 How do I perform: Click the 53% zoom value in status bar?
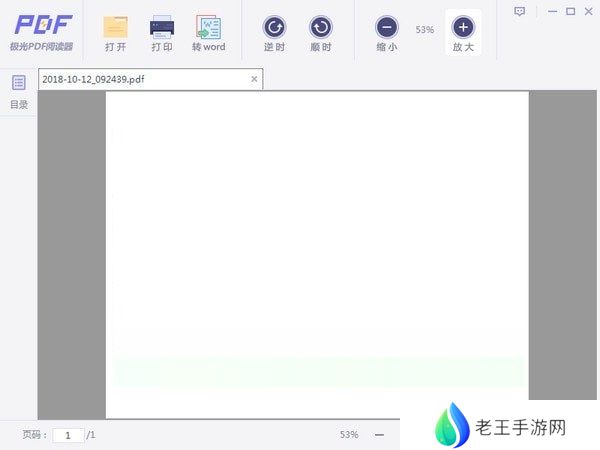pyautogui.click(x=349, y=435)
